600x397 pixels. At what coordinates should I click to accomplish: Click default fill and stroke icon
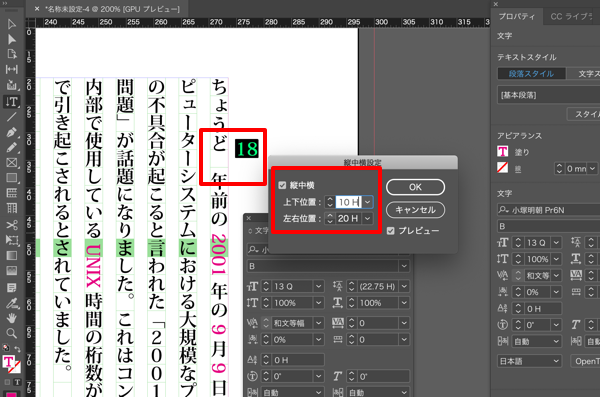[6, 348]
